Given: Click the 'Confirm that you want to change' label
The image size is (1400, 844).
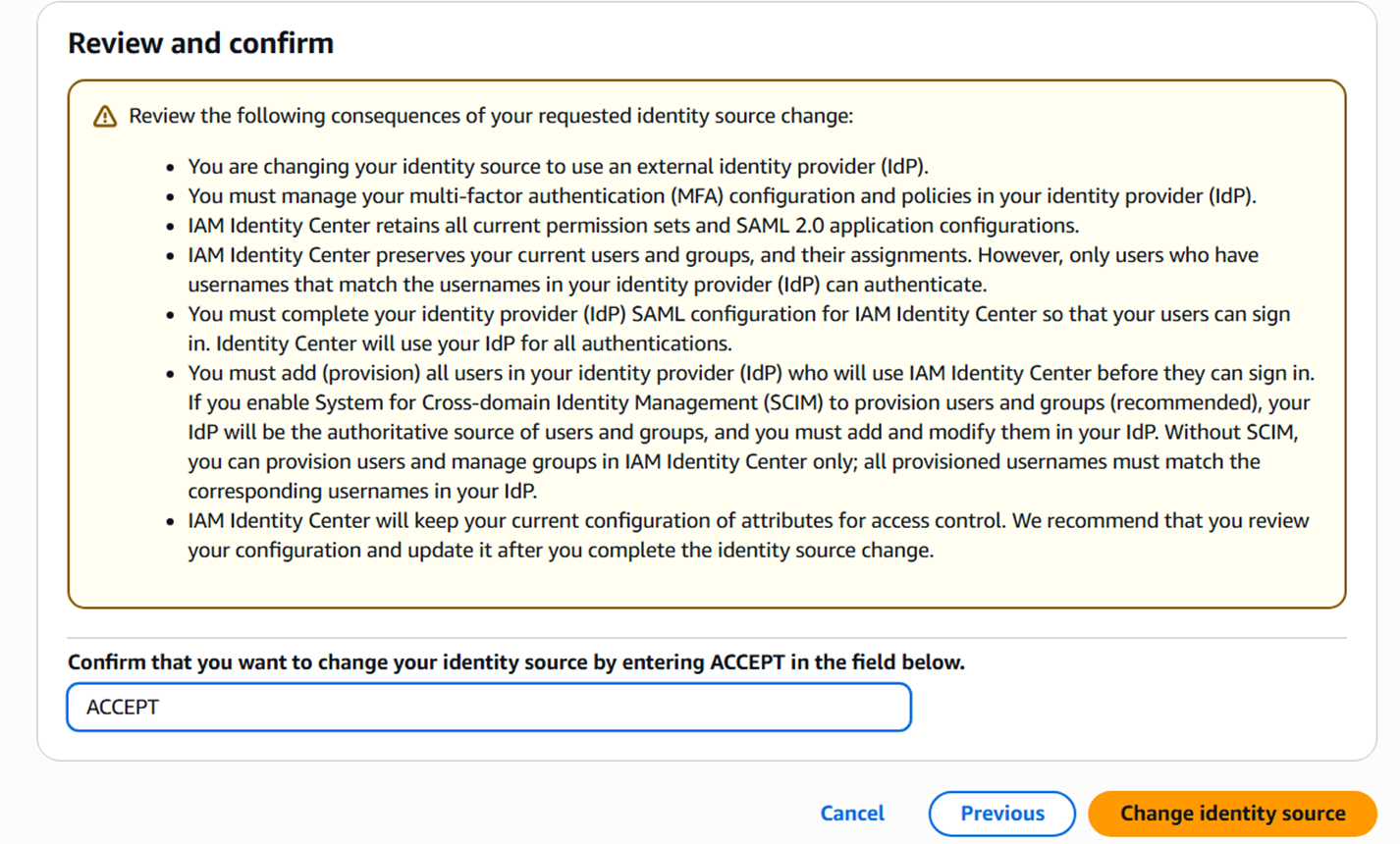Looking at the screenshot, I should [515, 662].
